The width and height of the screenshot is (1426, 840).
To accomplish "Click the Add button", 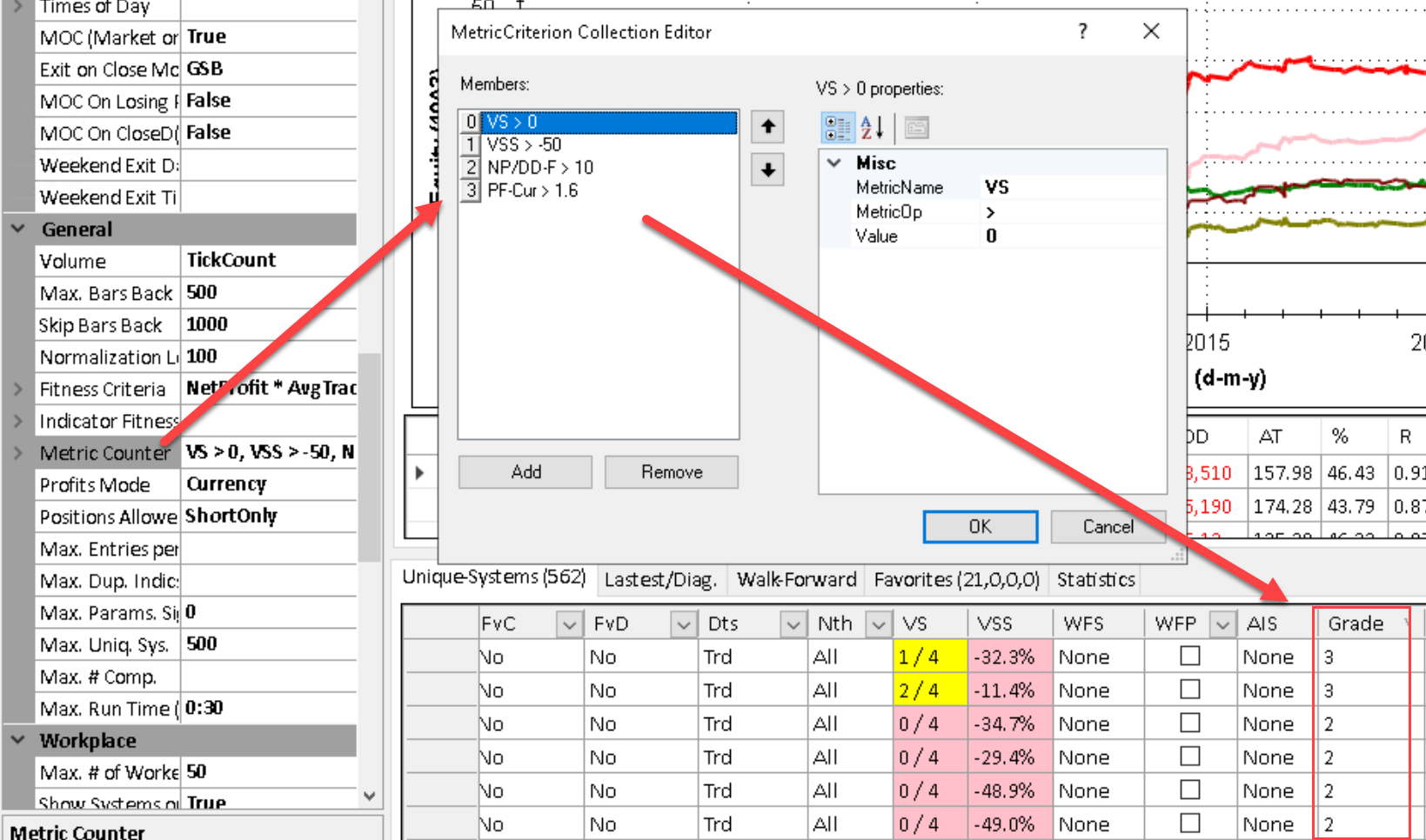I will tap(526, 472).
